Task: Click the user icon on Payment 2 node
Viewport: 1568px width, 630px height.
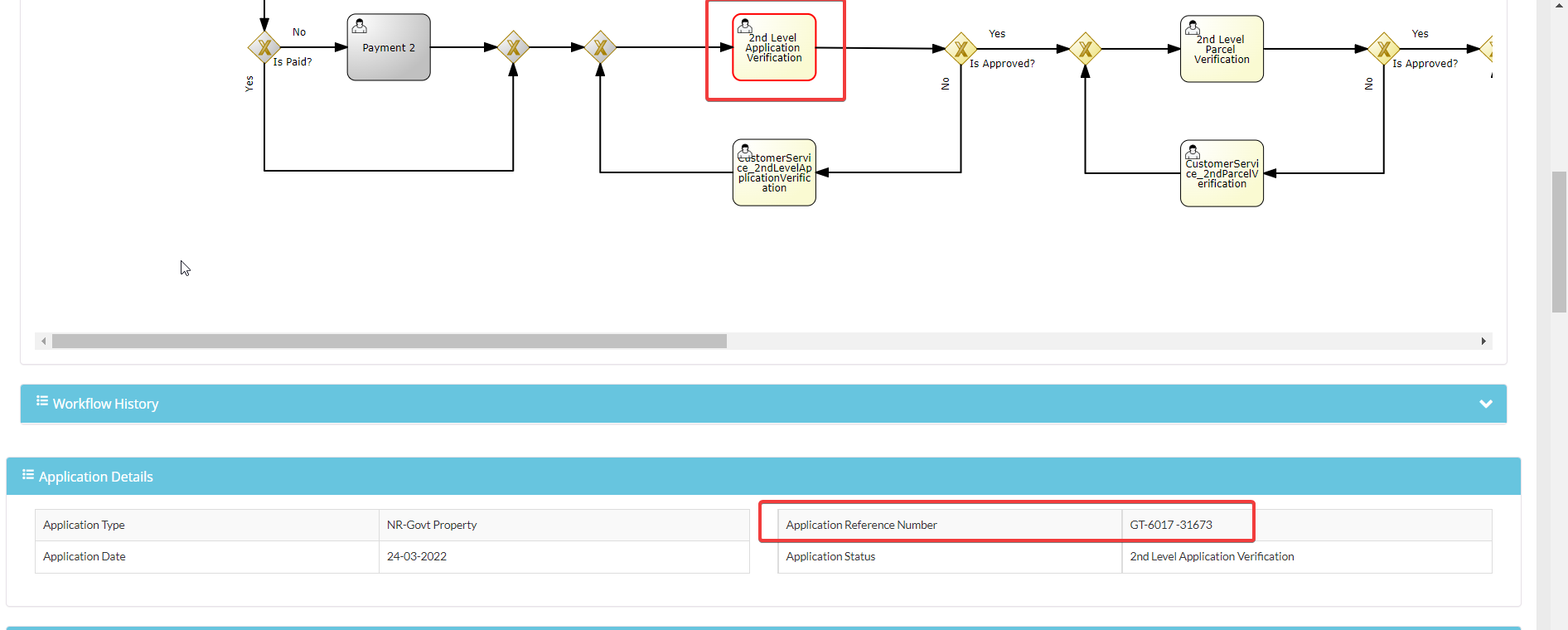Action: tap(359, 26)
